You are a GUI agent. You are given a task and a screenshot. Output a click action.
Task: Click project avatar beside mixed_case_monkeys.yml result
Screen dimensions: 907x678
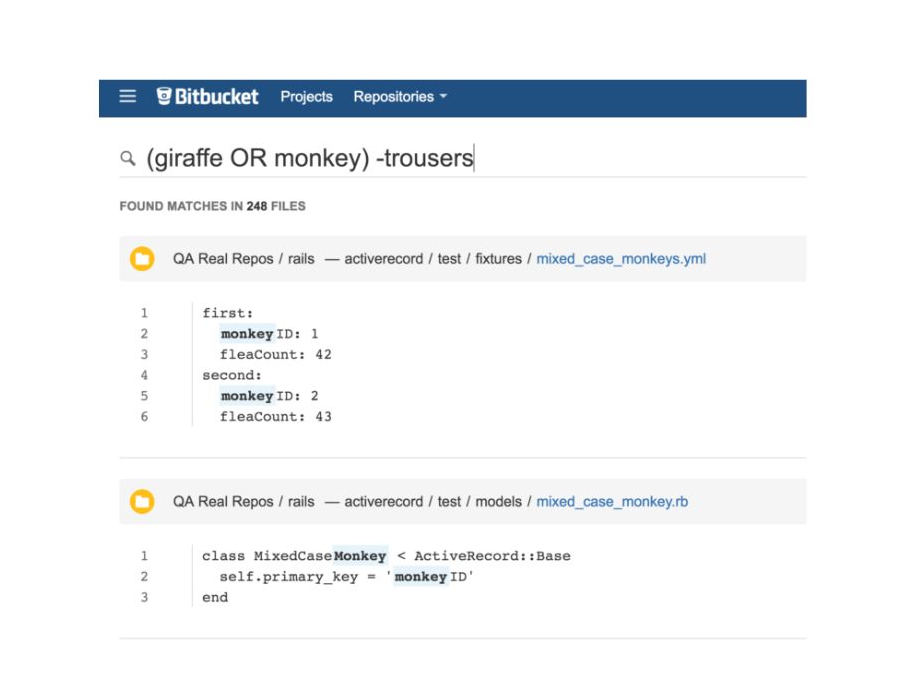(142, 259)
